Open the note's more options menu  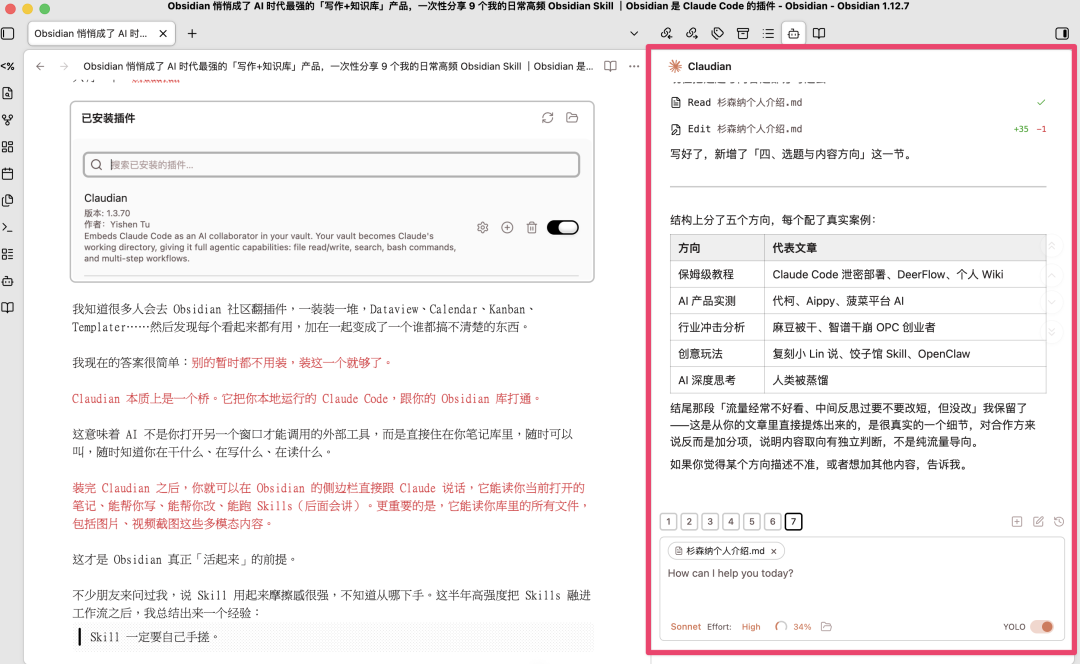click(x=634, y=66)
